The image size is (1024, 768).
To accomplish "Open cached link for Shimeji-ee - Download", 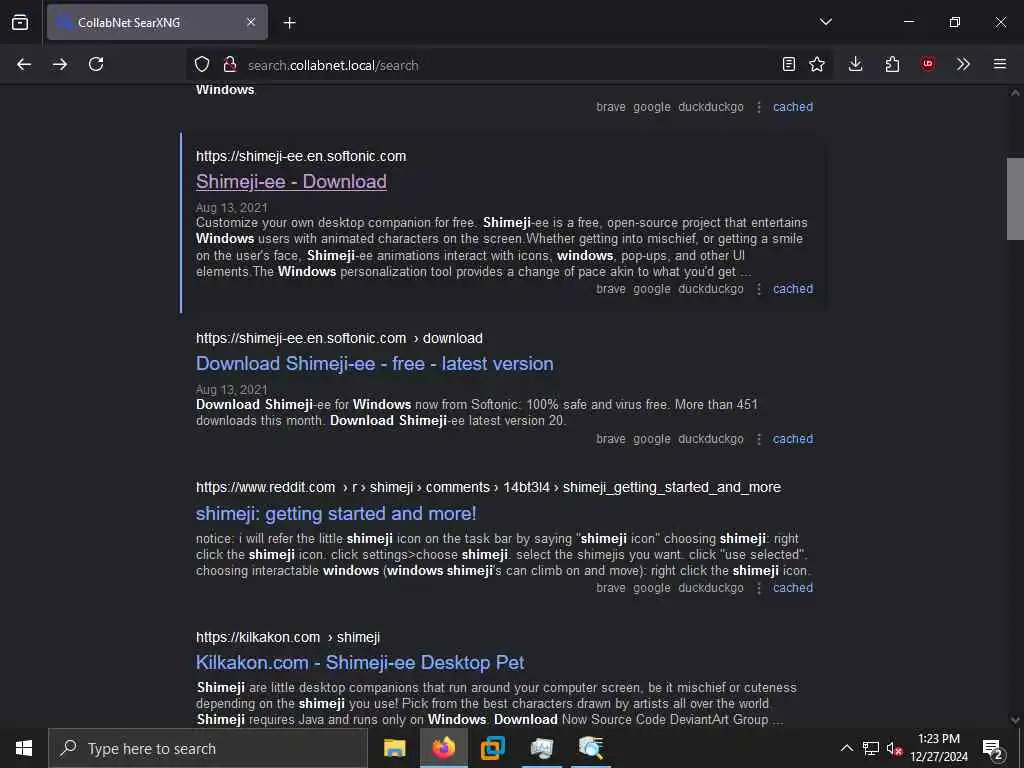I will pyautogui.click(x=793, y=289).
